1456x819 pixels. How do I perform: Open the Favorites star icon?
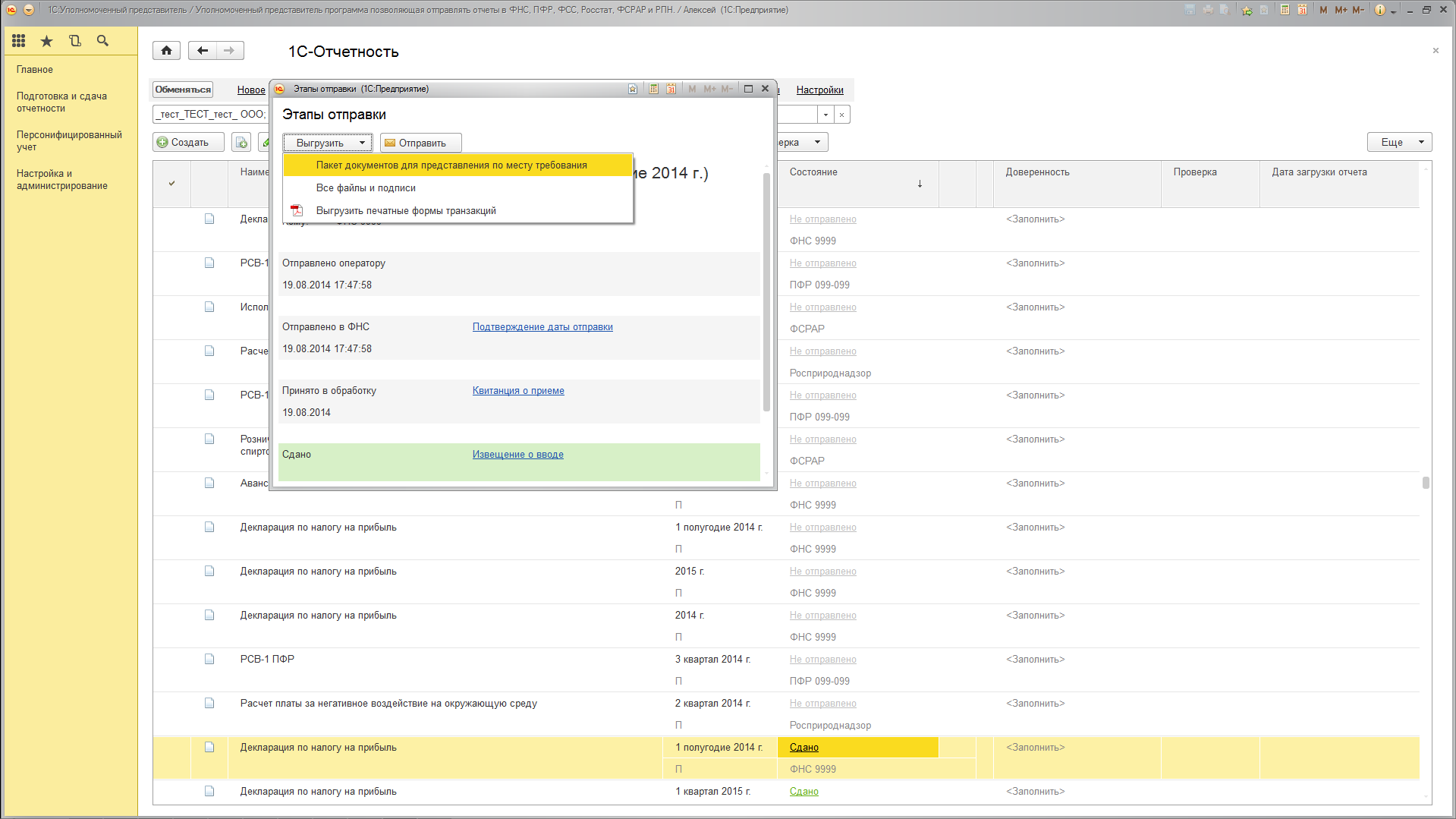47,41
